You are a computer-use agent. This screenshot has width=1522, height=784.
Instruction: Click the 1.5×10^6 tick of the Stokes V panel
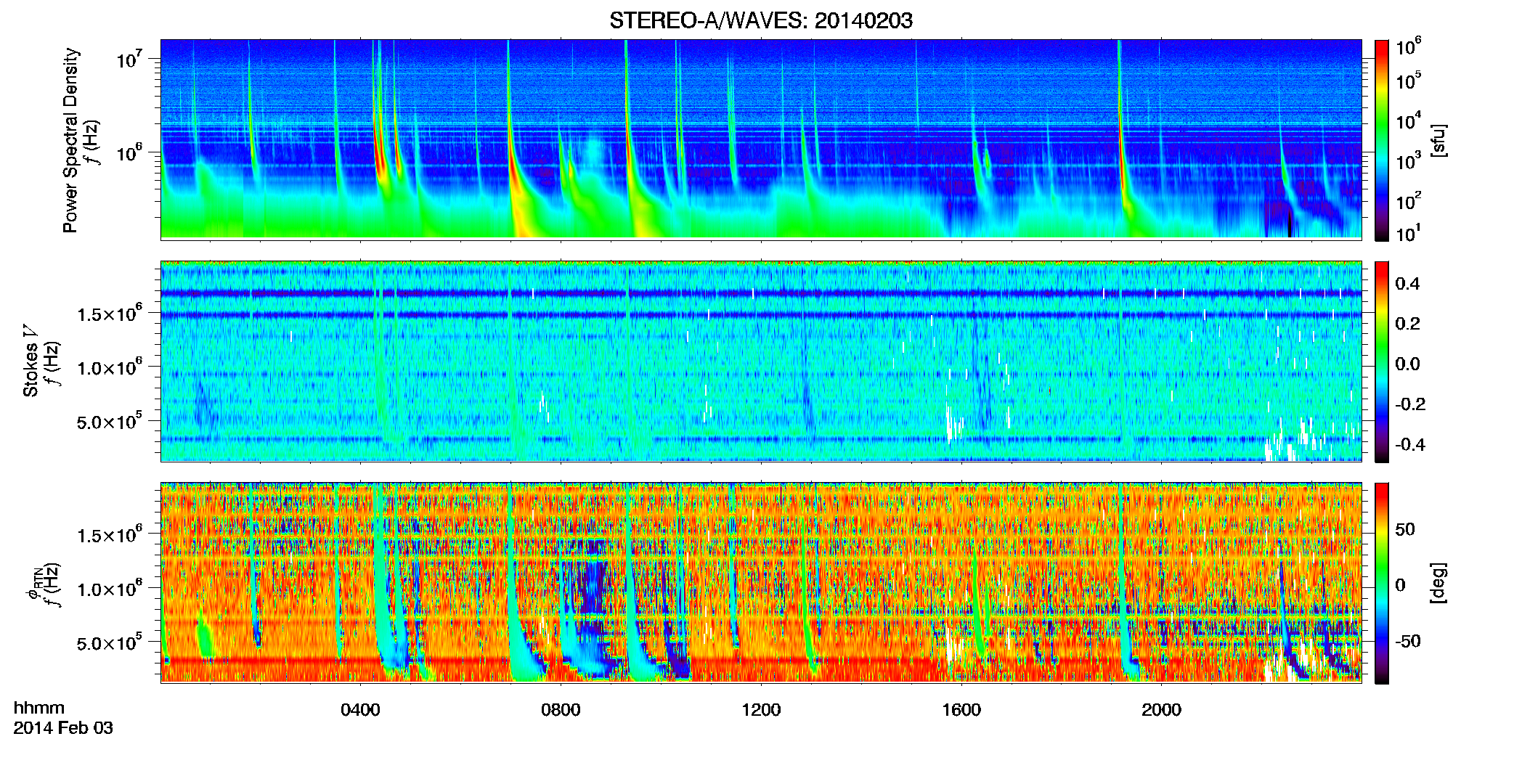tap(110, 313)
